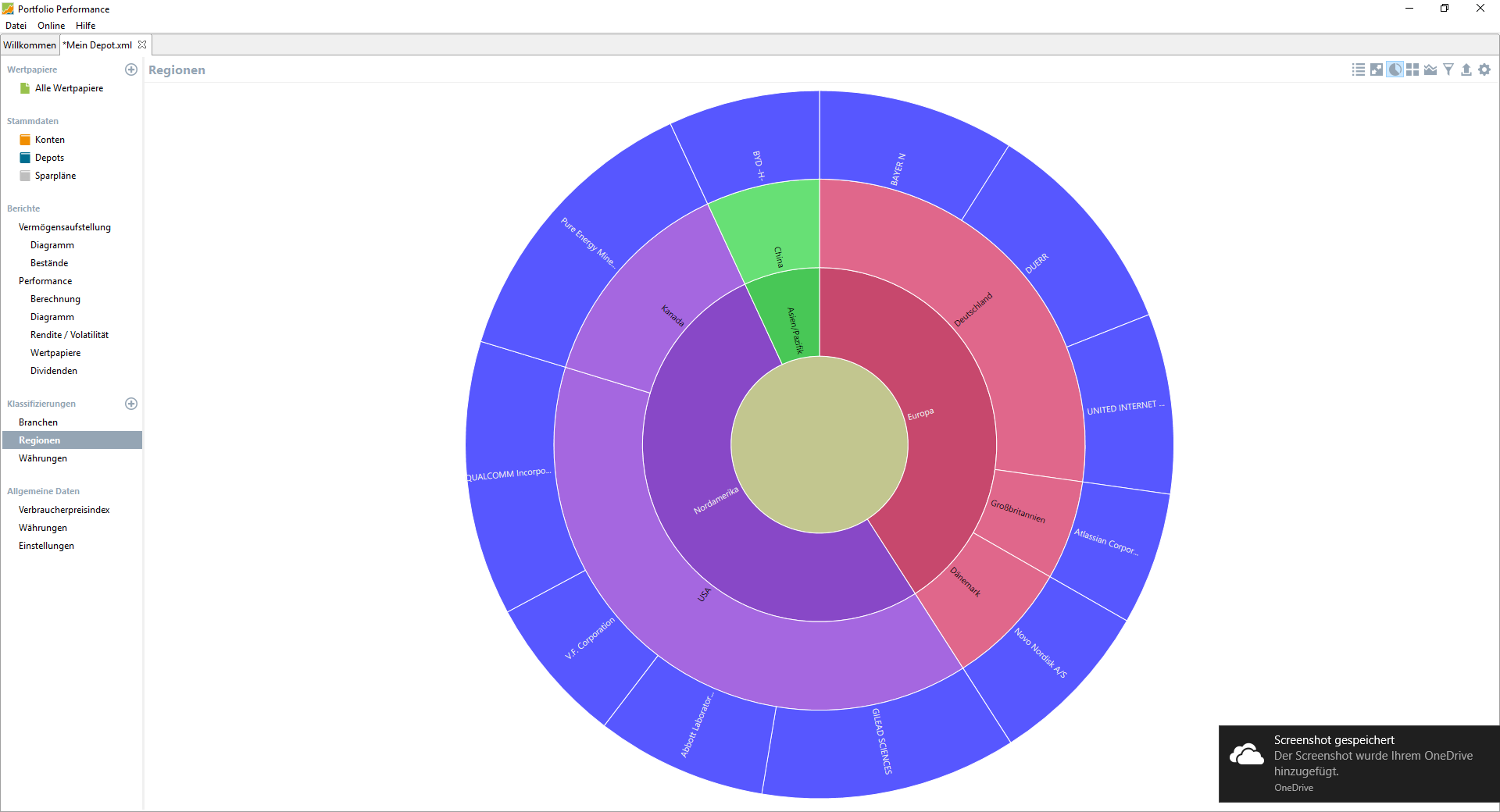Image resolution: width=1500 pixels, height=812 pixels.
Task: Open Sparpläne in sidebar
Action: click(x=55, y=176)
